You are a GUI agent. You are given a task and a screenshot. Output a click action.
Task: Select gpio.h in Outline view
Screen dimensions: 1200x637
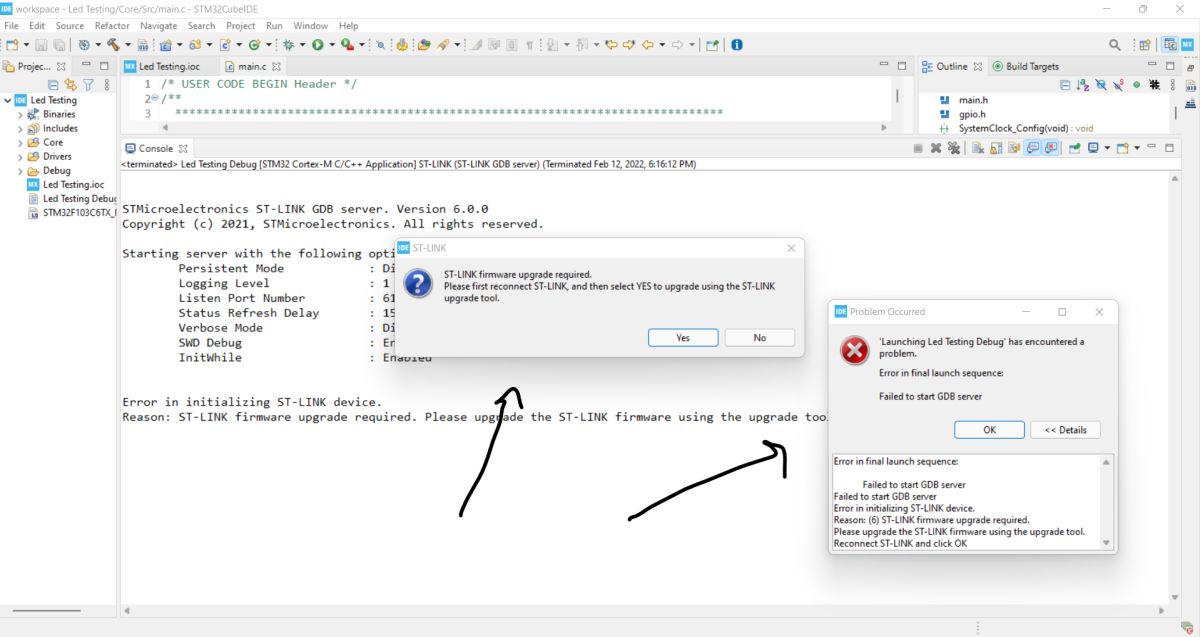click(x=973, y=114)
